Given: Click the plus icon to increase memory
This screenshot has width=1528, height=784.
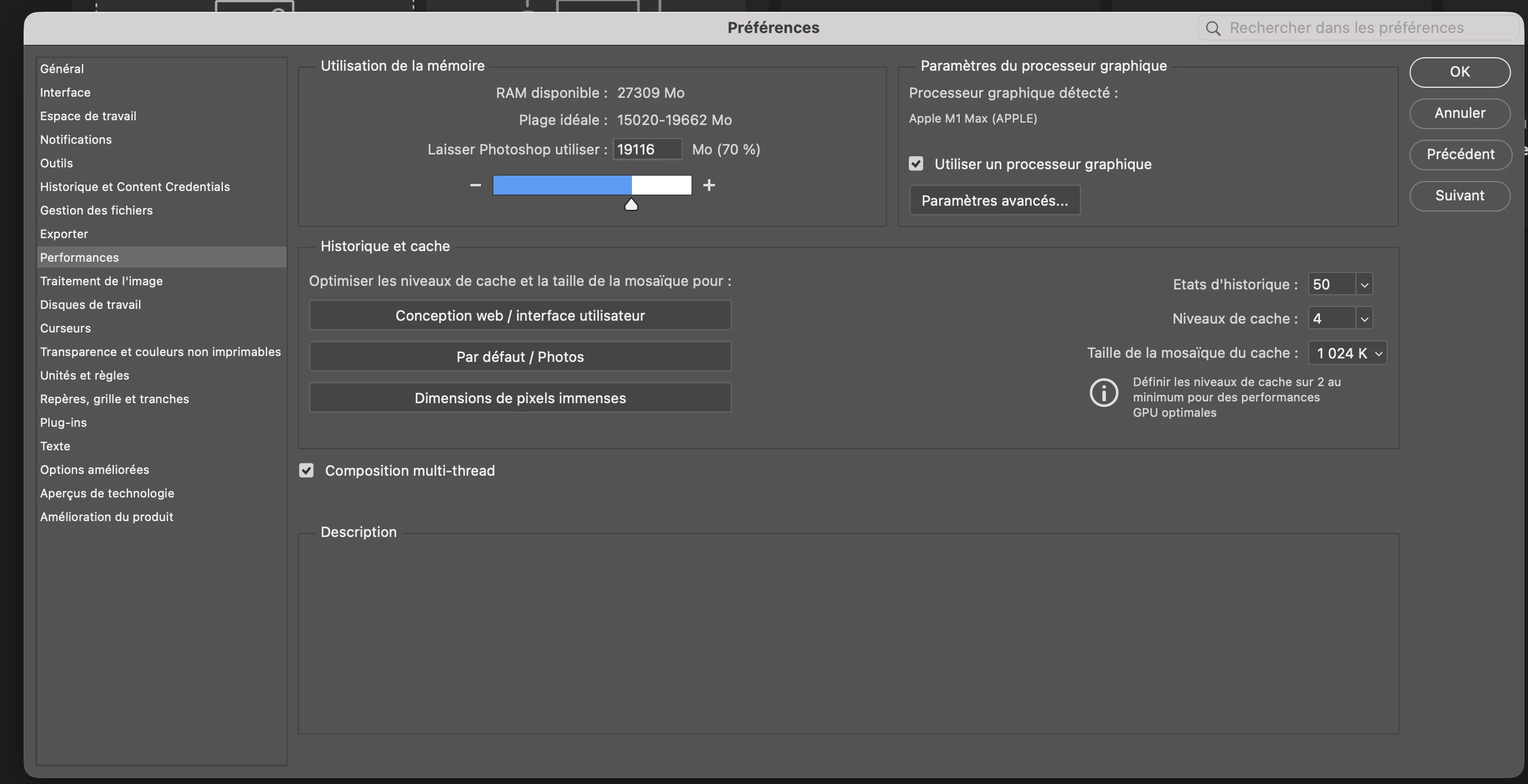Looking at the screenshot, I should click(x=709, y=185).
